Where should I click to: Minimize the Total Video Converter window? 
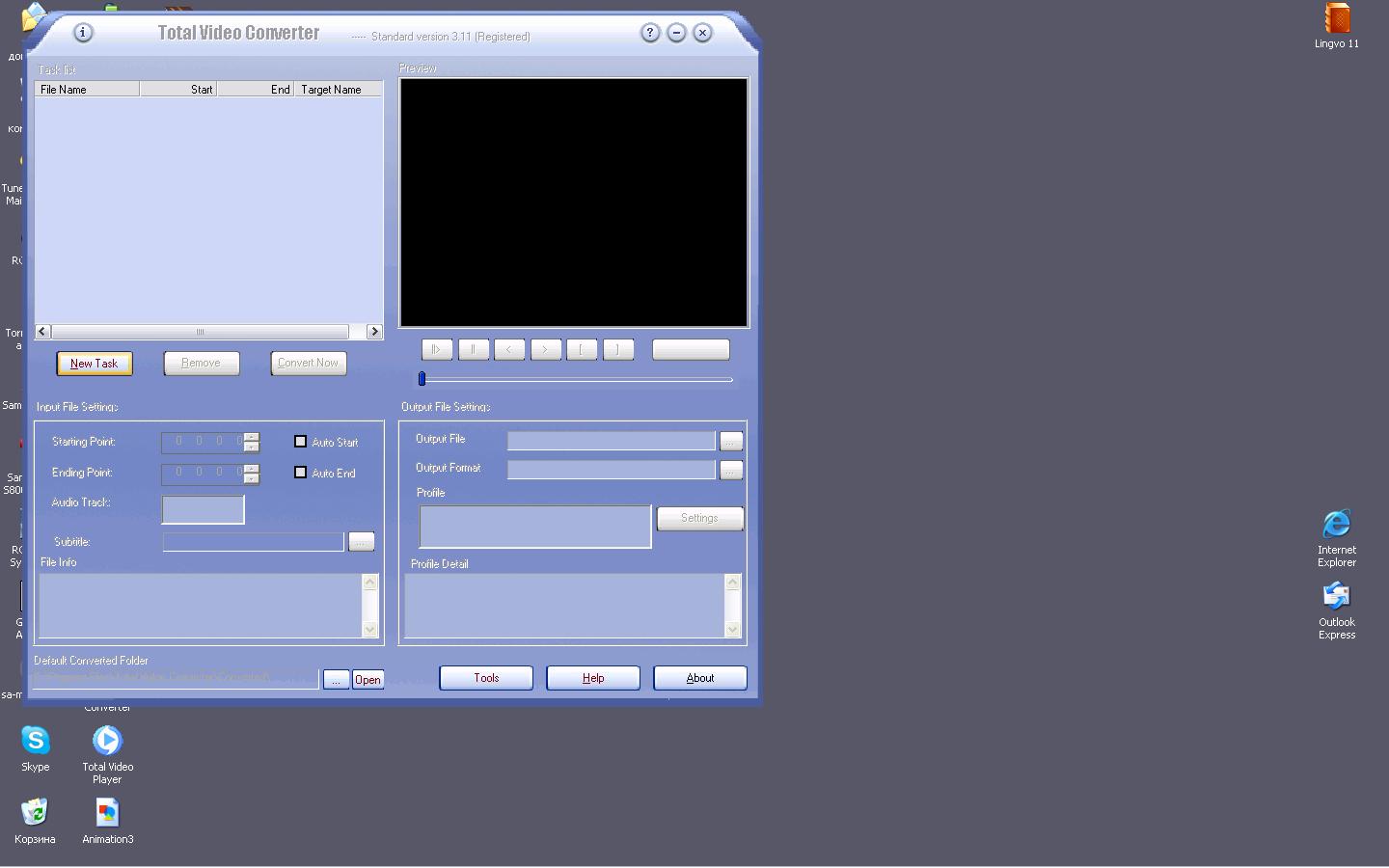(676, 33)
